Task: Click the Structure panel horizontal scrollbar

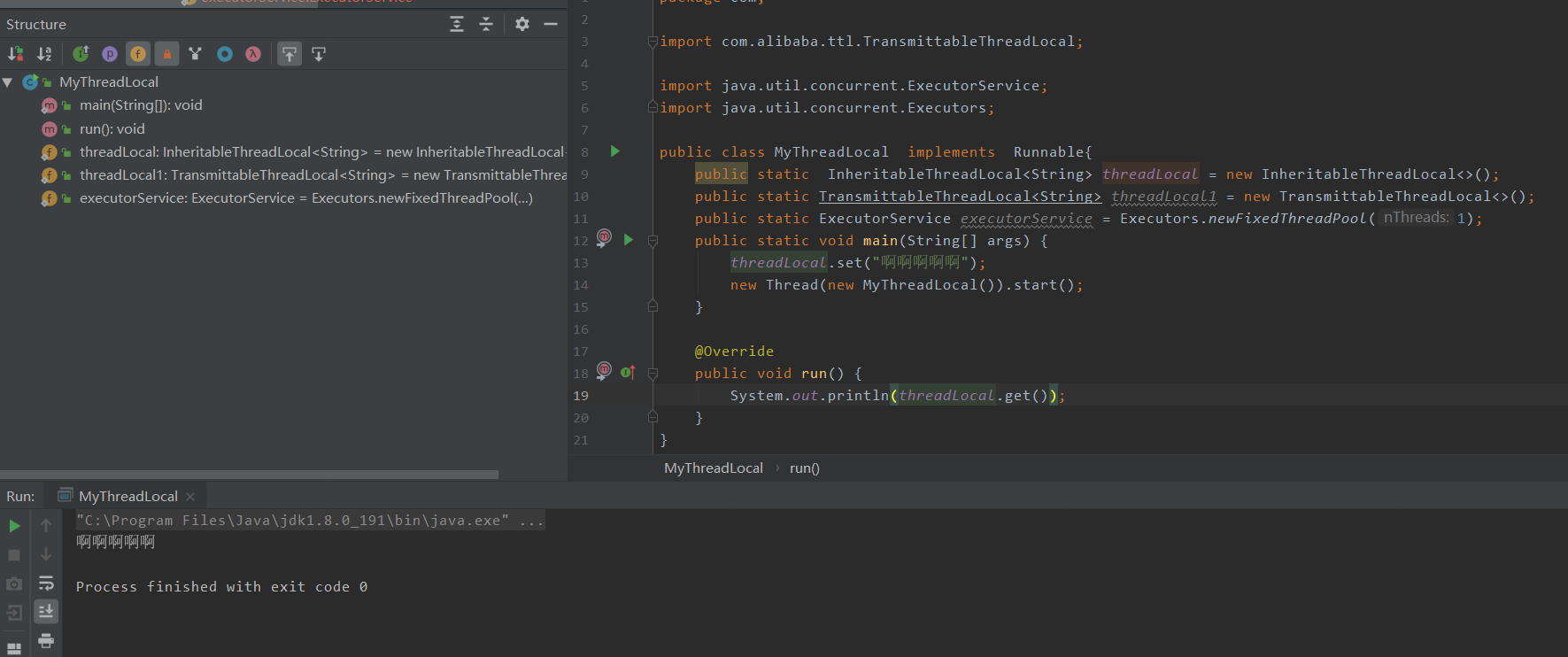Action: pos(249,475)
